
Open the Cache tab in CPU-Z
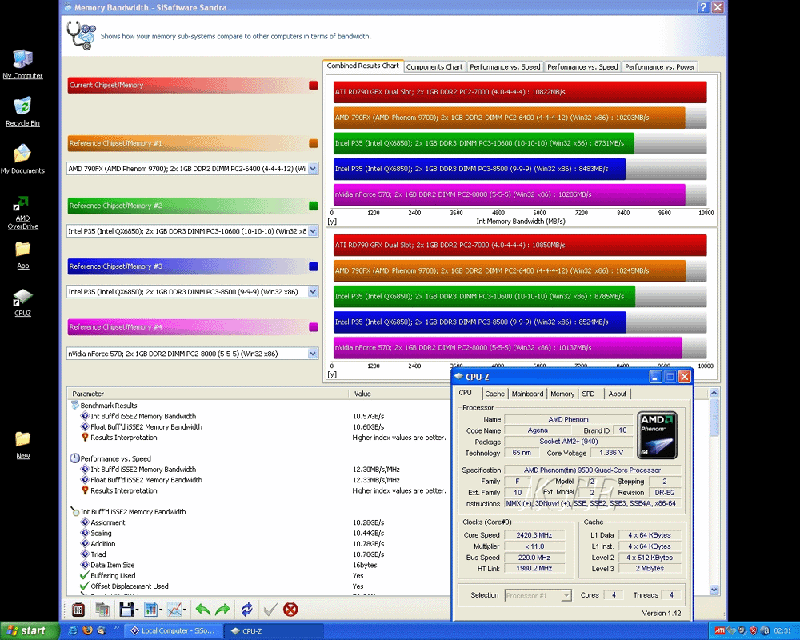[494, 393]
